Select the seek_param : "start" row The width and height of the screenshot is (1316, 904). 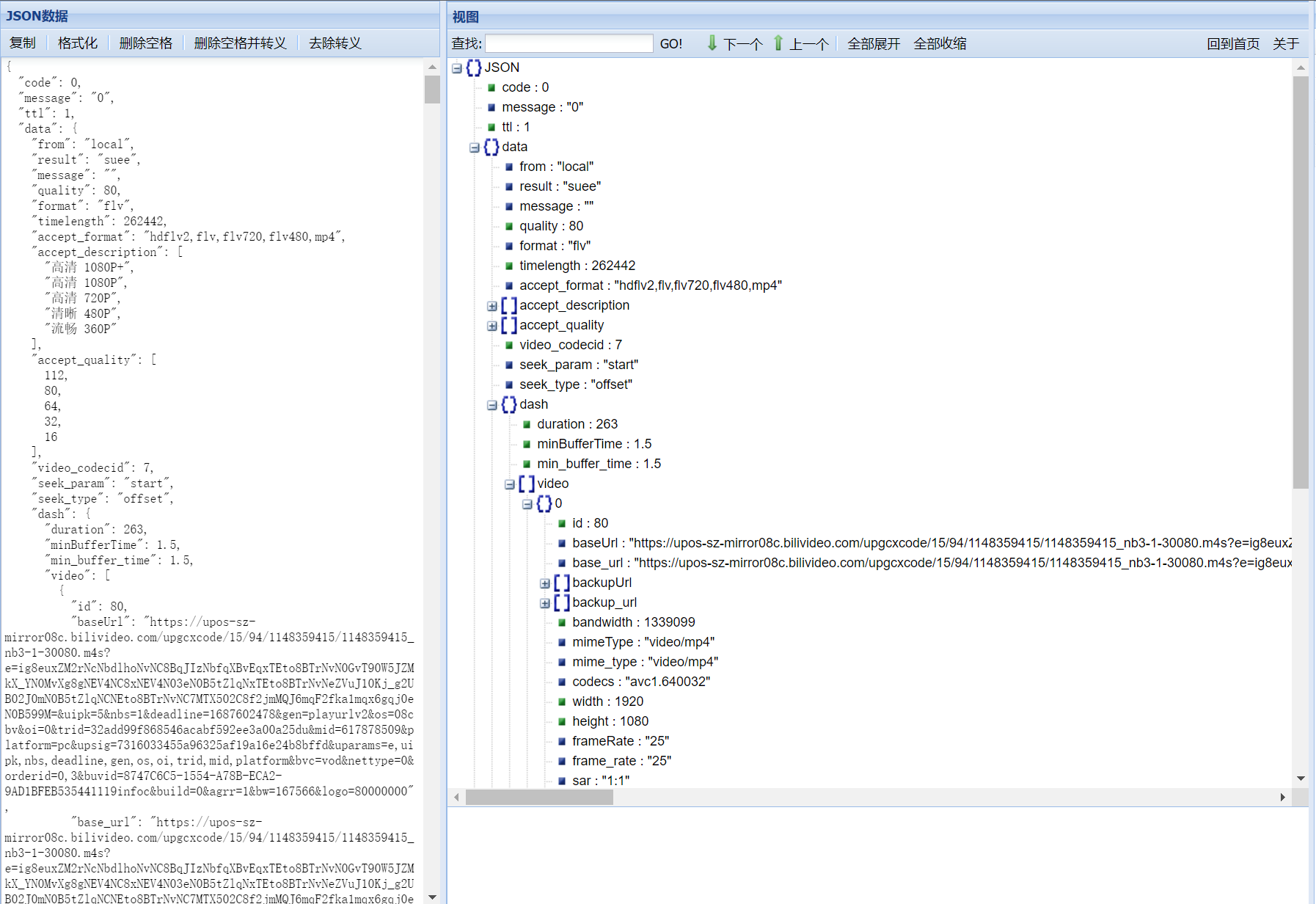point(579,365)
